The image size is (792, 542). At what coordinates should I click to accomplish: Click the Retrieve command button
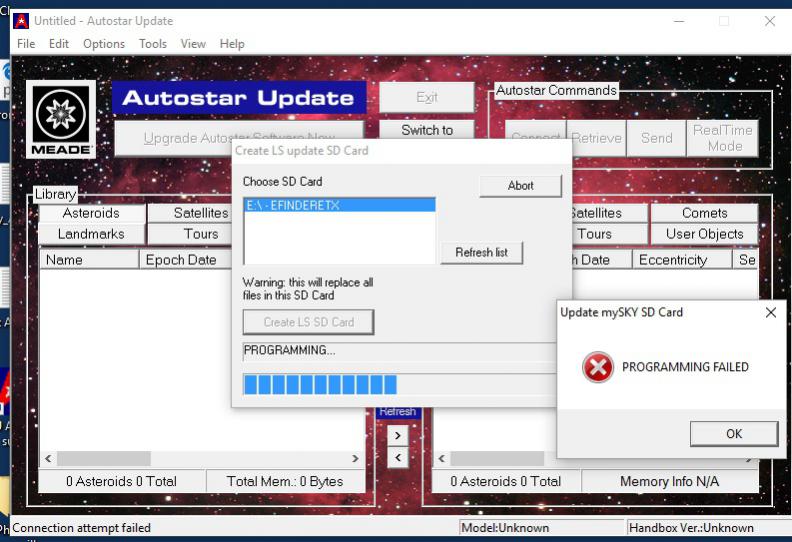pyautogui.click(x=597, y=138)
